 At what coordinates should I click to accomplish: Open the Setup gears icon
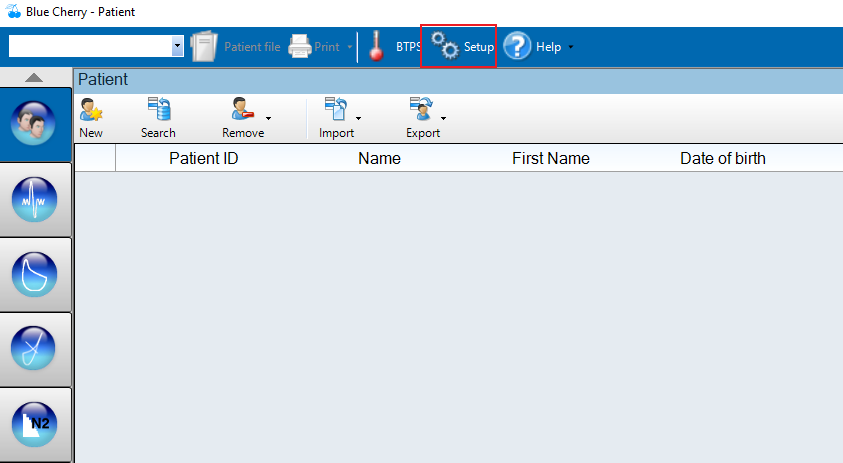[445, 46]
